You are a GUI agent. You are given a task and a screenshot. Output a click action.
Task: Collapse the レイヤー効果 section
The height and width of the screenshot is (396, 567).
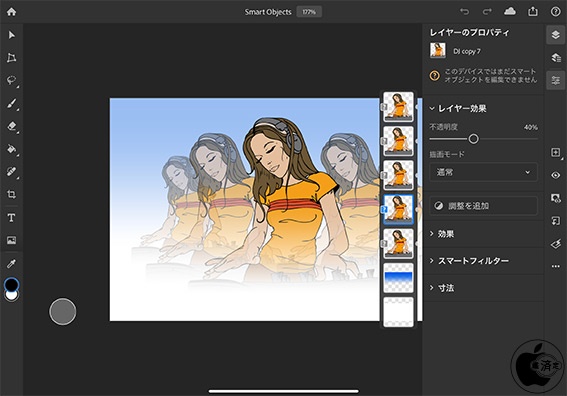458,108
